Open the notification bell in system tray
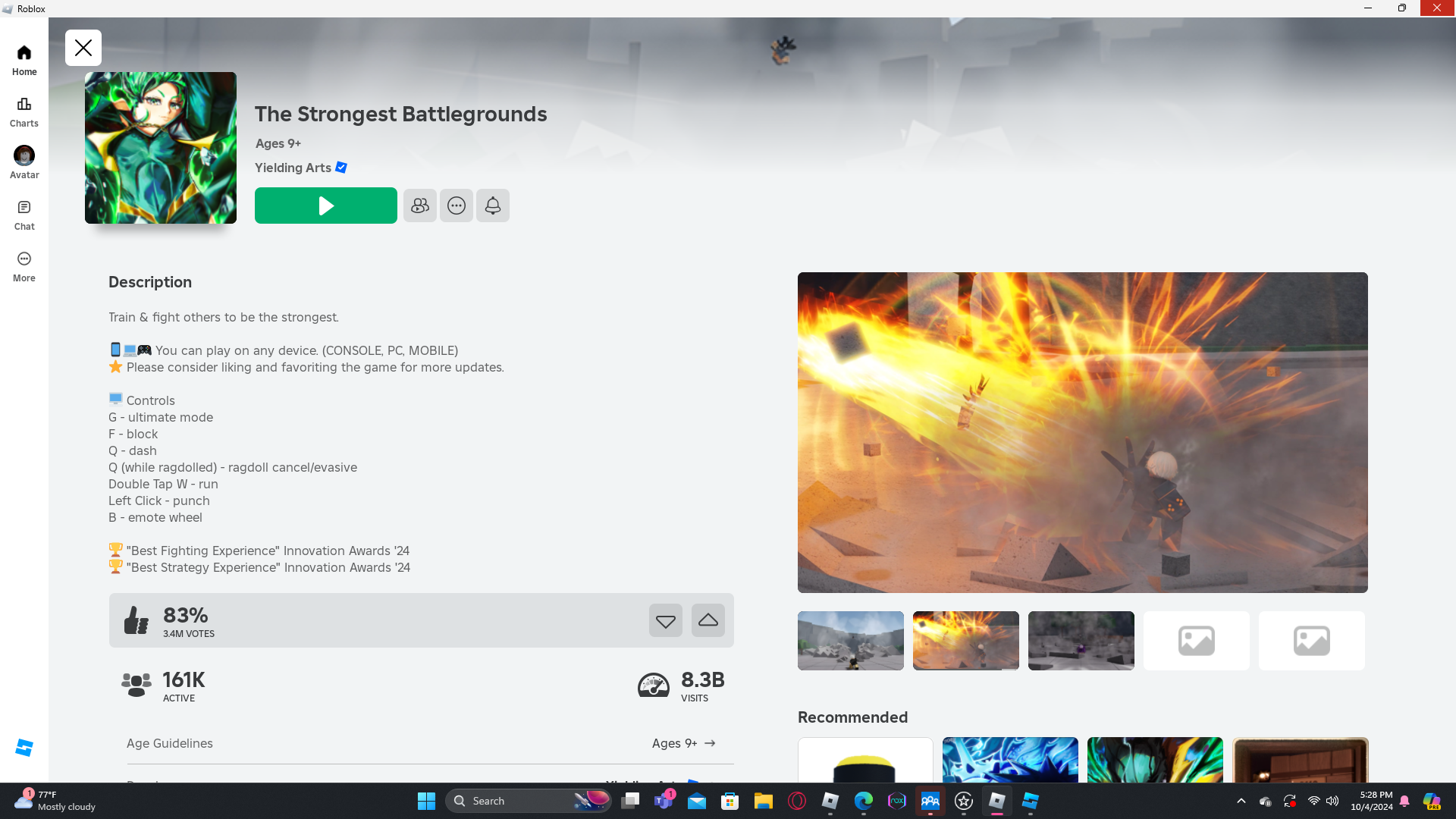Screen dimensions: 1456x819 pyautogui.click(x=1404, y=801)
